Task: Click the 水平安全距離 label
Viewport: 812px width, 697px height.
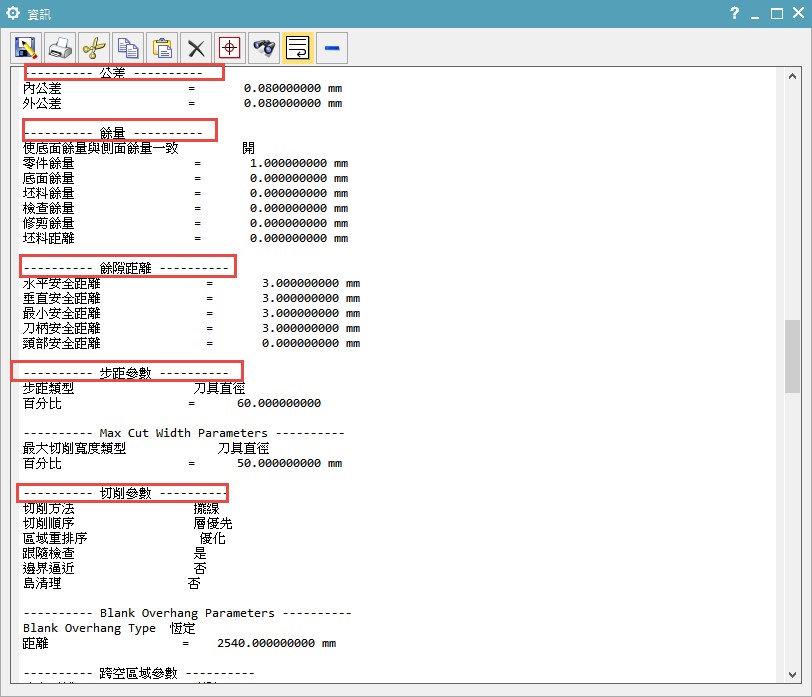Action: (62, 283)
